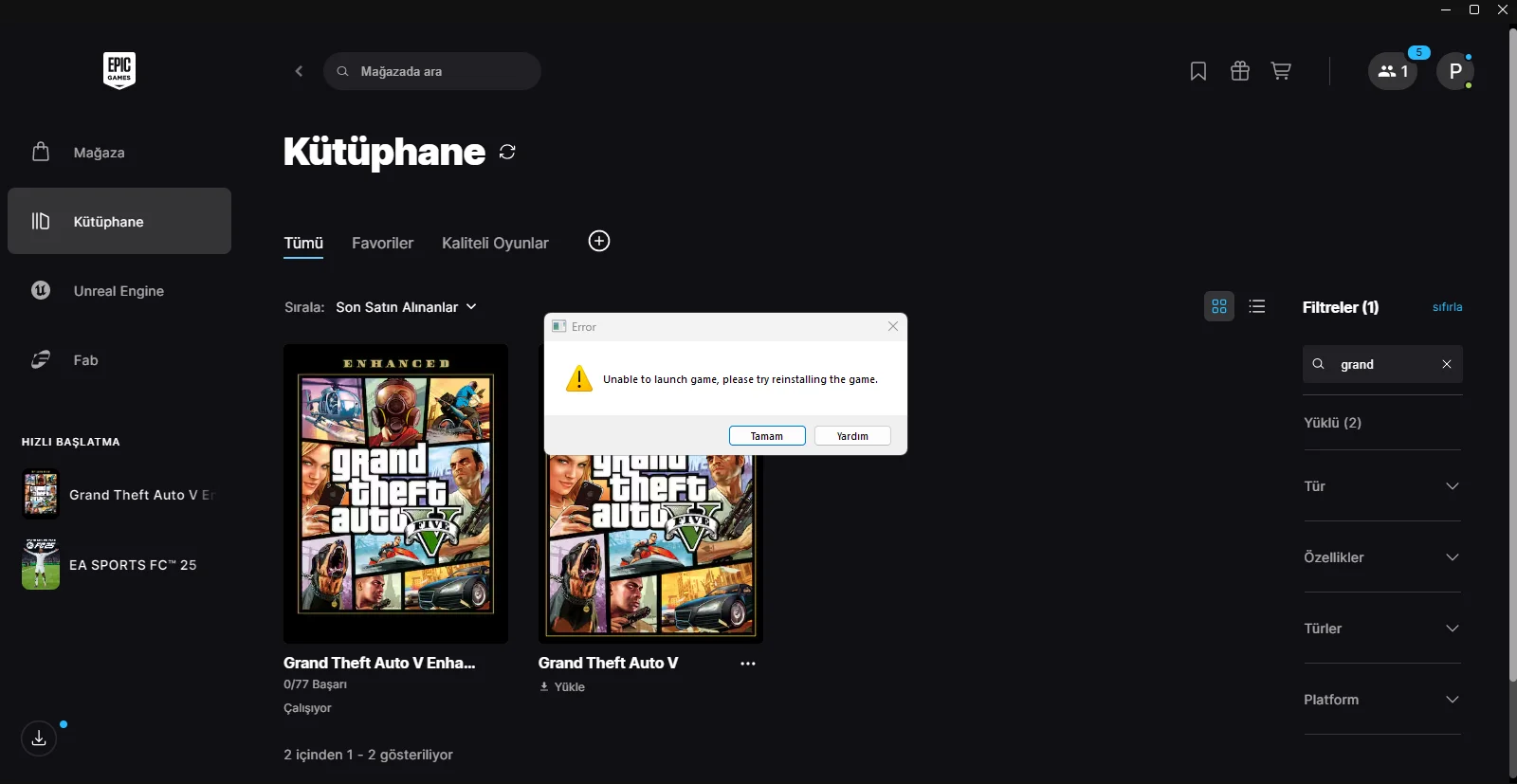Add a new collection with plus icon

click(x=599, y=241)
